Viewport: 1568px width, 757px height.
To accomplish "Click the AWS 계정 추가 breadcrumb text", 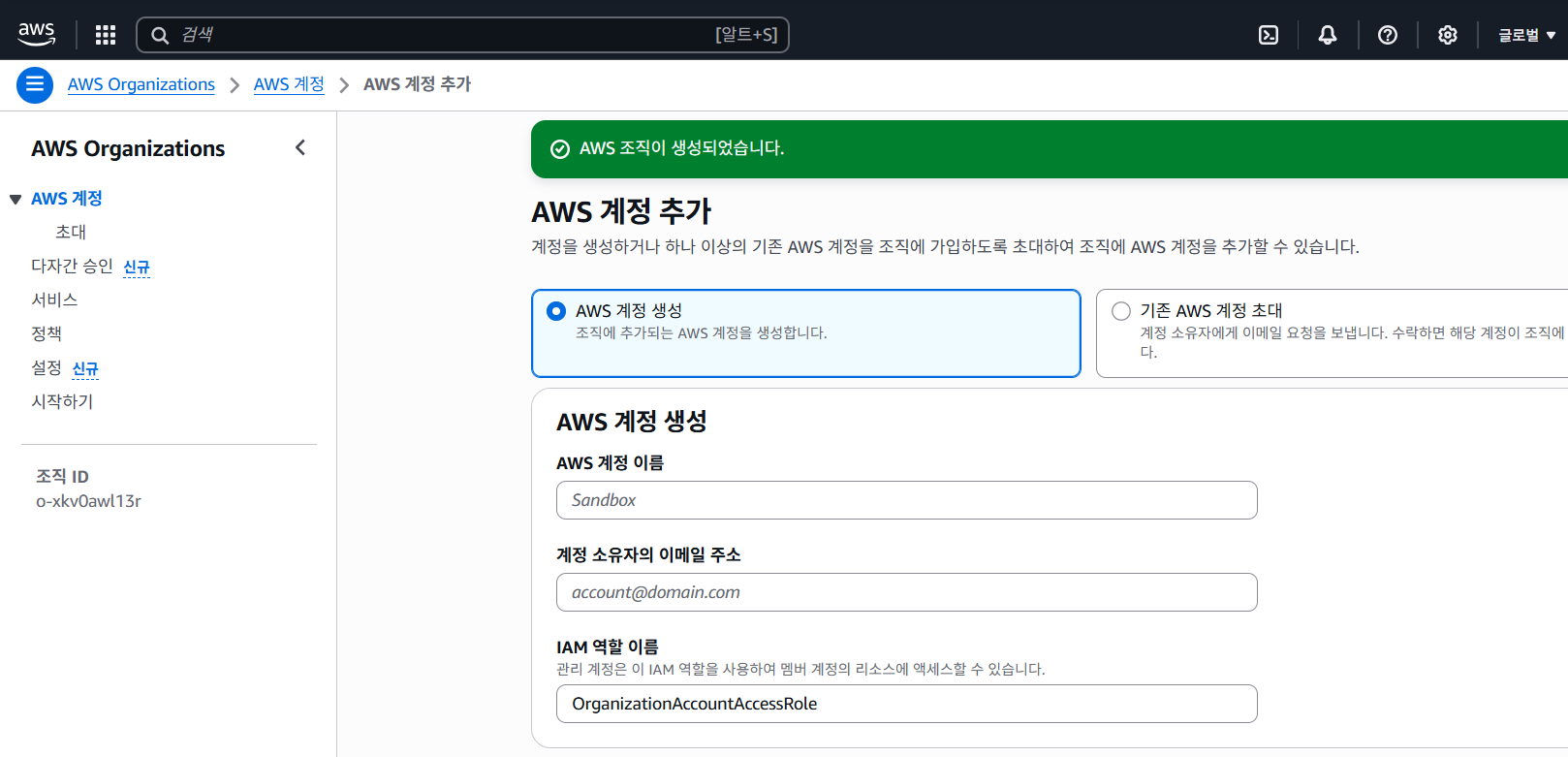I will 417,84.
